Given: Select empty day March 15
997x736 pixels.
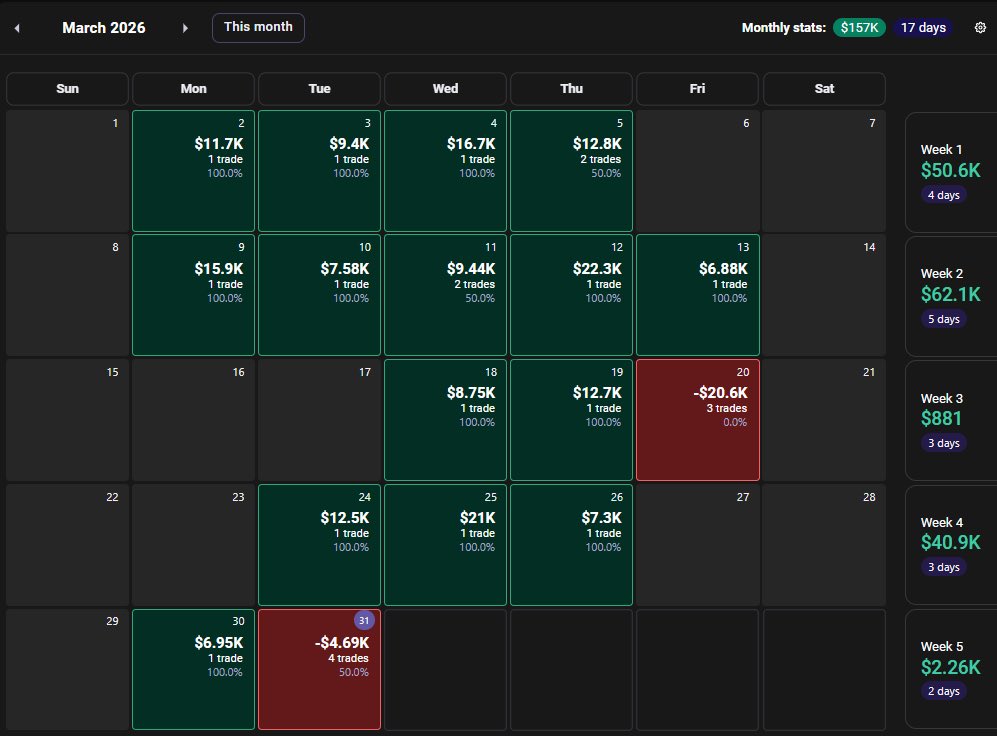Looking at the screenshot, I should point(67,420).
